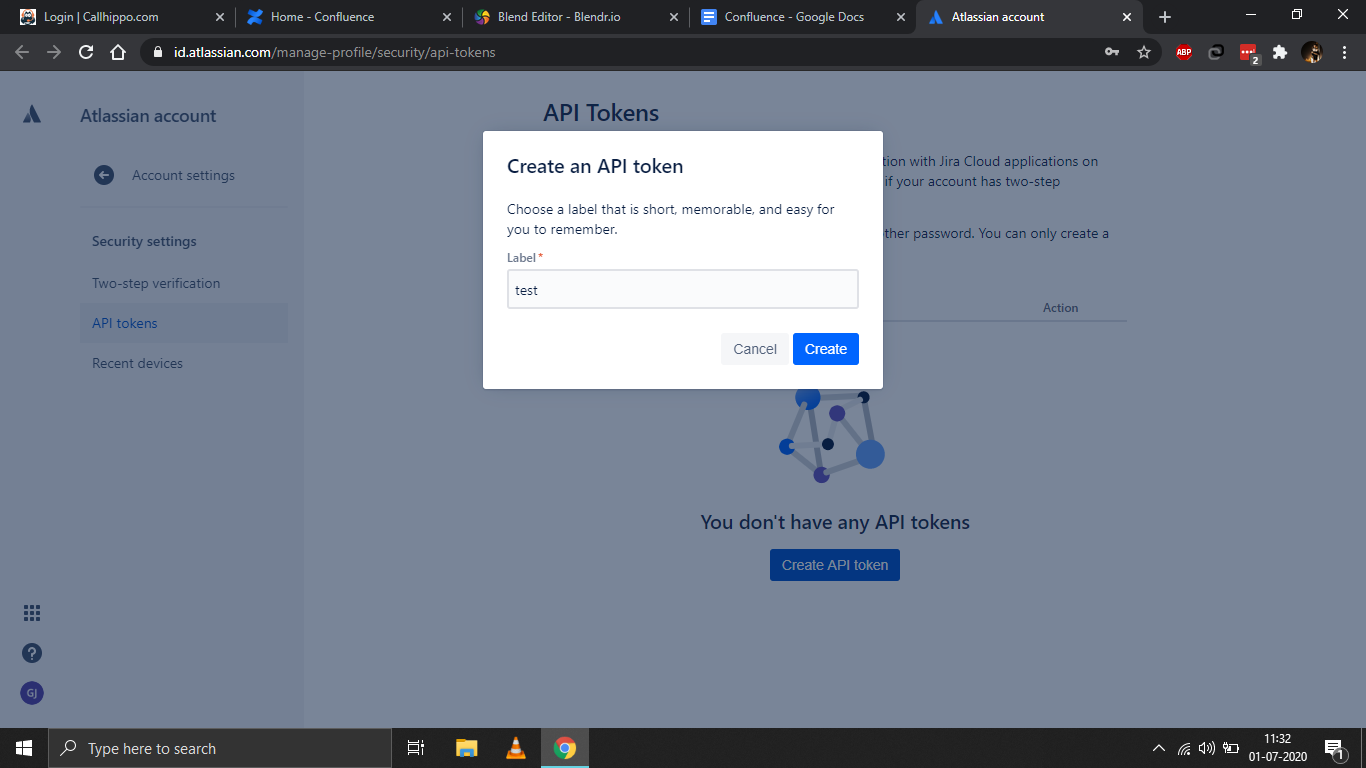This screenshot has height=768, width=1366.
Task: Click the Atlassian logo in the sidebar
Action: (x=32, y=115)
